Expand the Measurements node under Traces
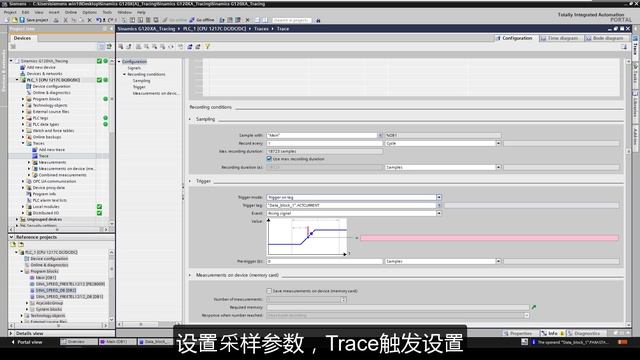Viewport: 640px width, 360px height. [29, 162]
